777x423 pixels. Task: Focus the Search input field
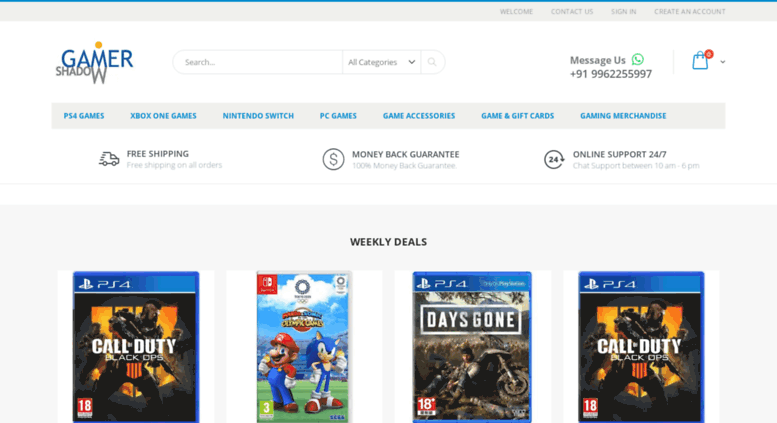pos(258,62)
